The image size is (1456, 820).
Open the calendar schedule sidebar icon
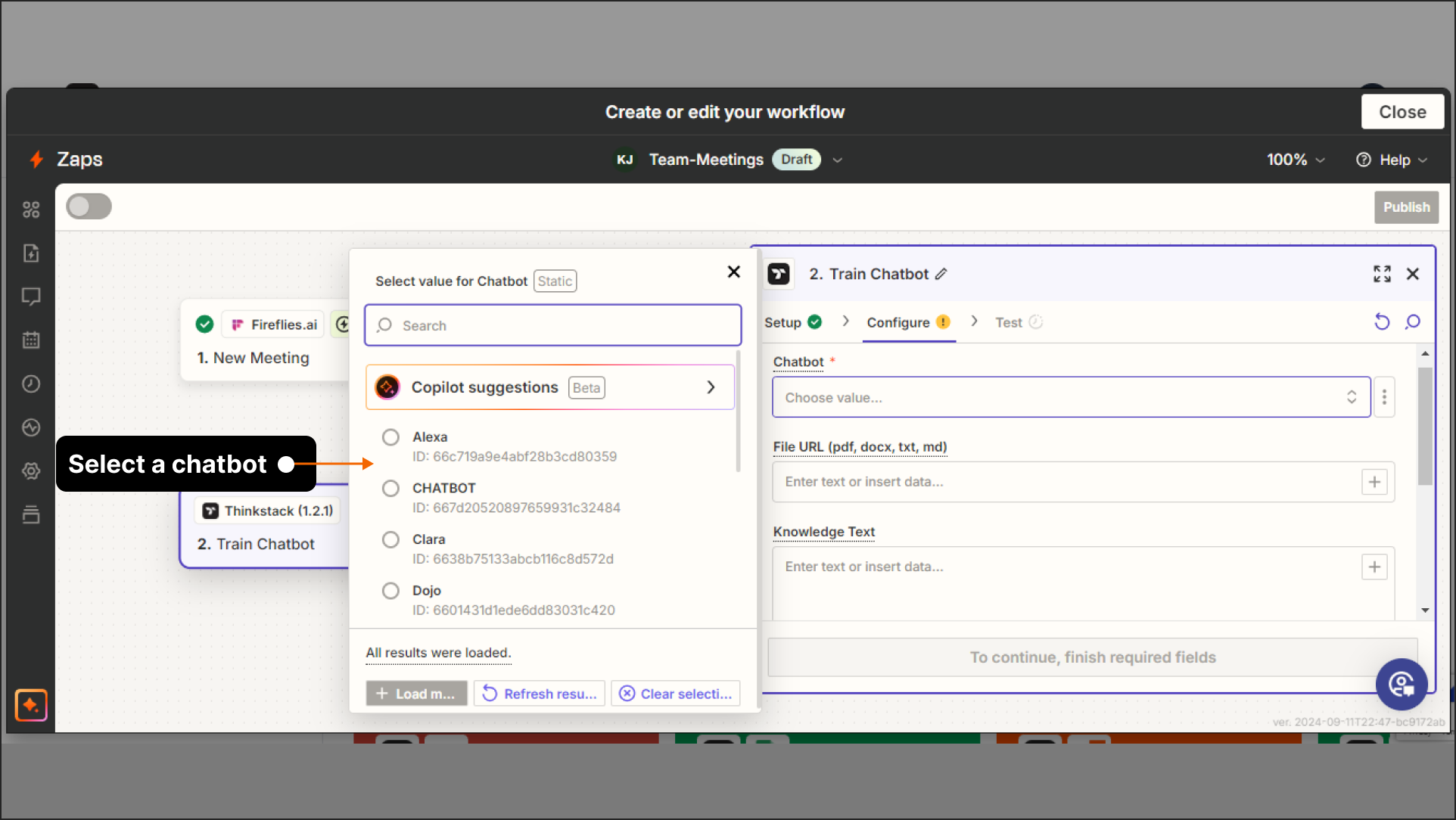coord(31,340)
